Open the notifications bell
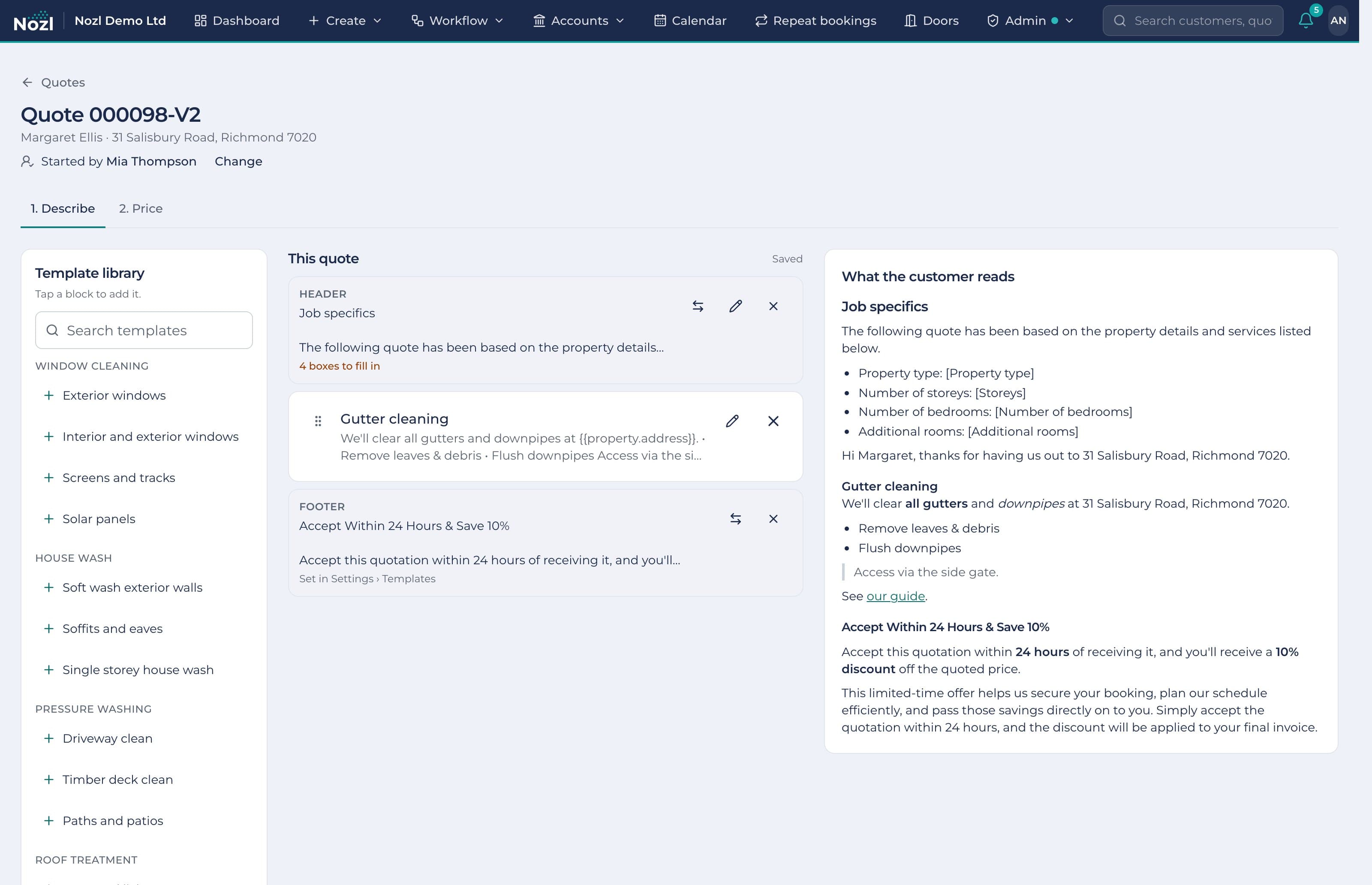Screen dimensions: 1372x885 pyautogui.click(x=1306, y=21)
